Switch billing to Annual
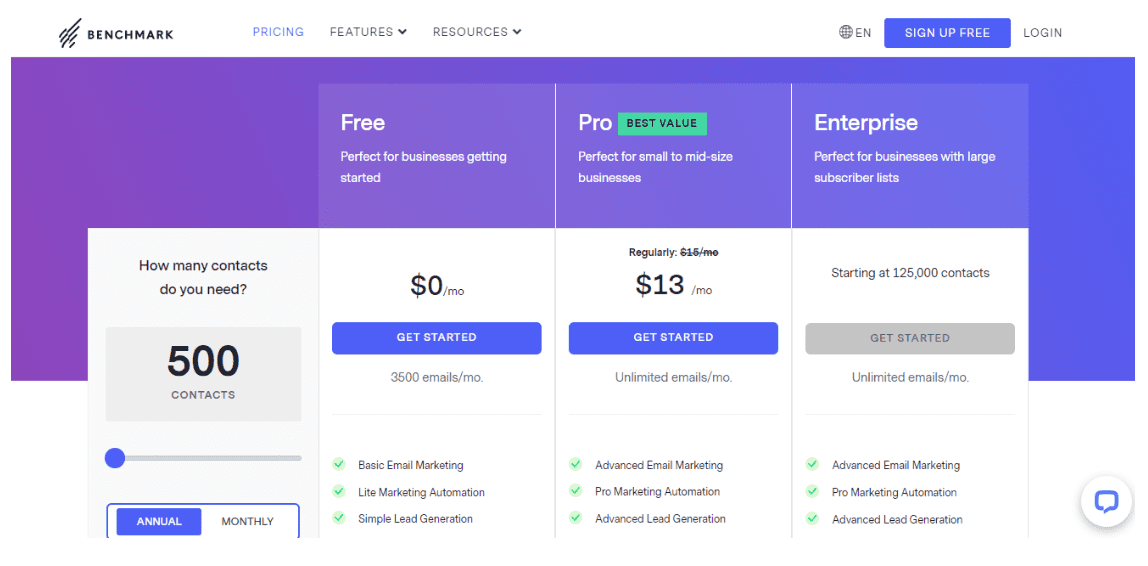Viewport: 1148px width, 566px height. click(x=159, y=521)
